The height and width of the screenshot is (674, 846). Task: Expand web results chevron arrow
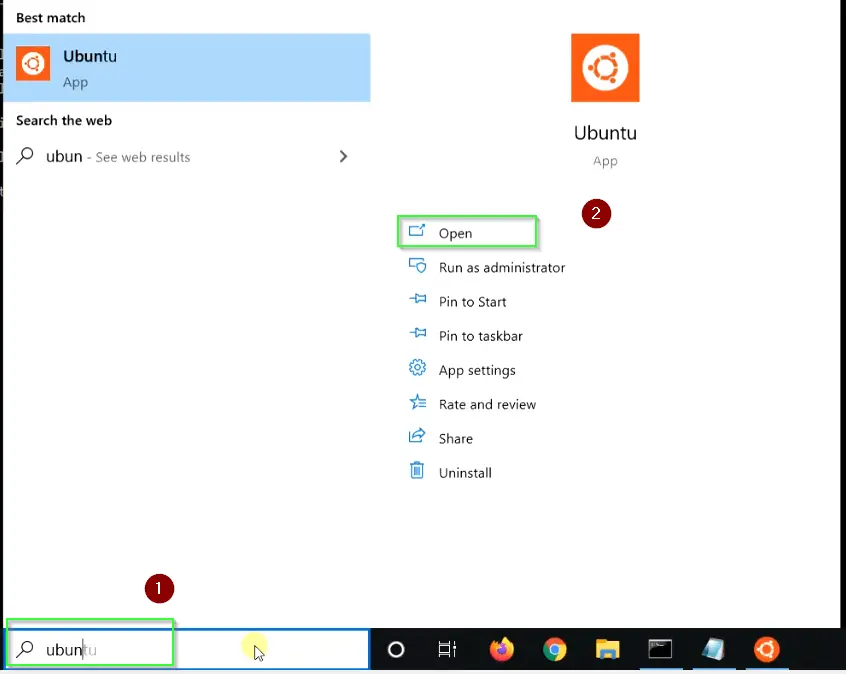[343, 156]
